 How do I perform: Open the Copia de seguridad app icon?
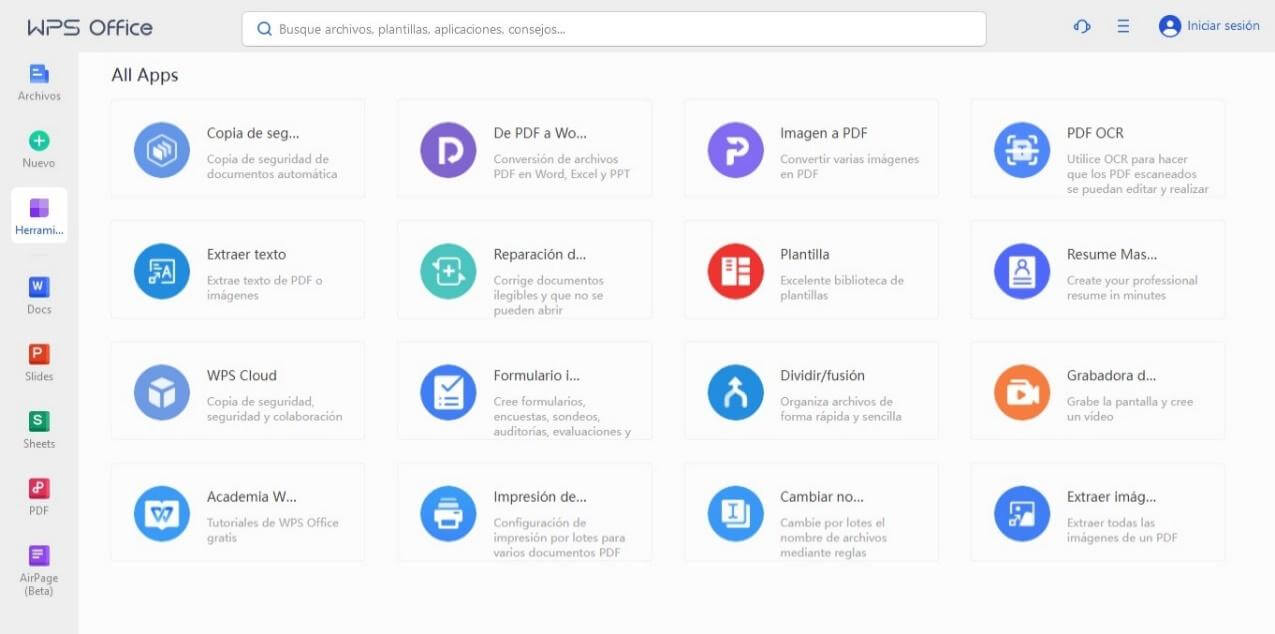[x=162, y=150]
